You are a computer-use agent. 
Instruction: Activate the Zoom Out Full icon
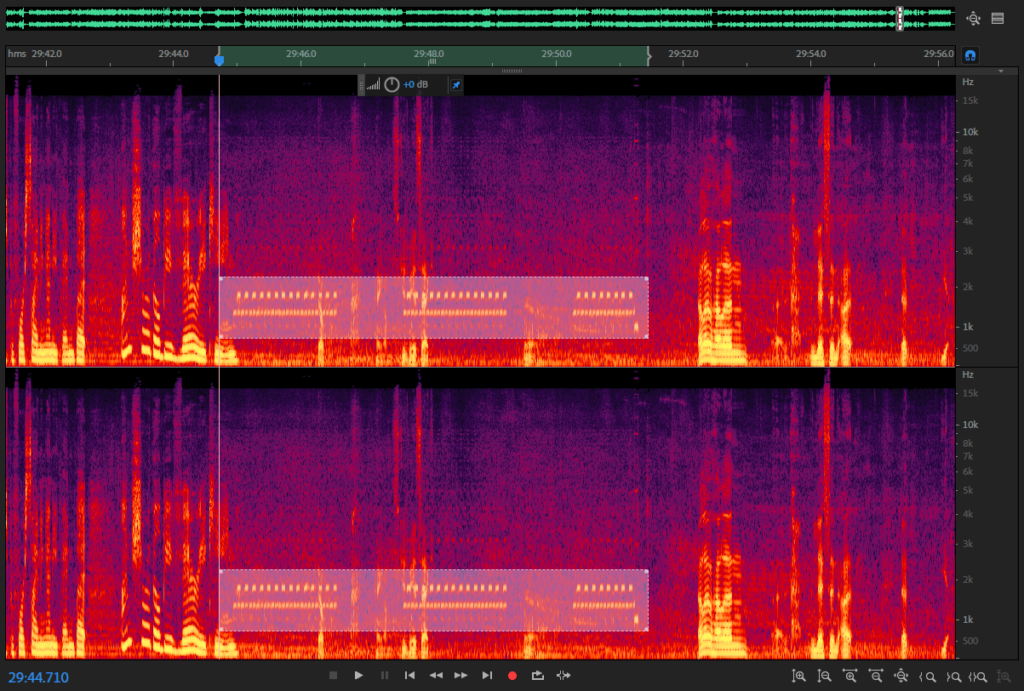[x=901, y=675]
